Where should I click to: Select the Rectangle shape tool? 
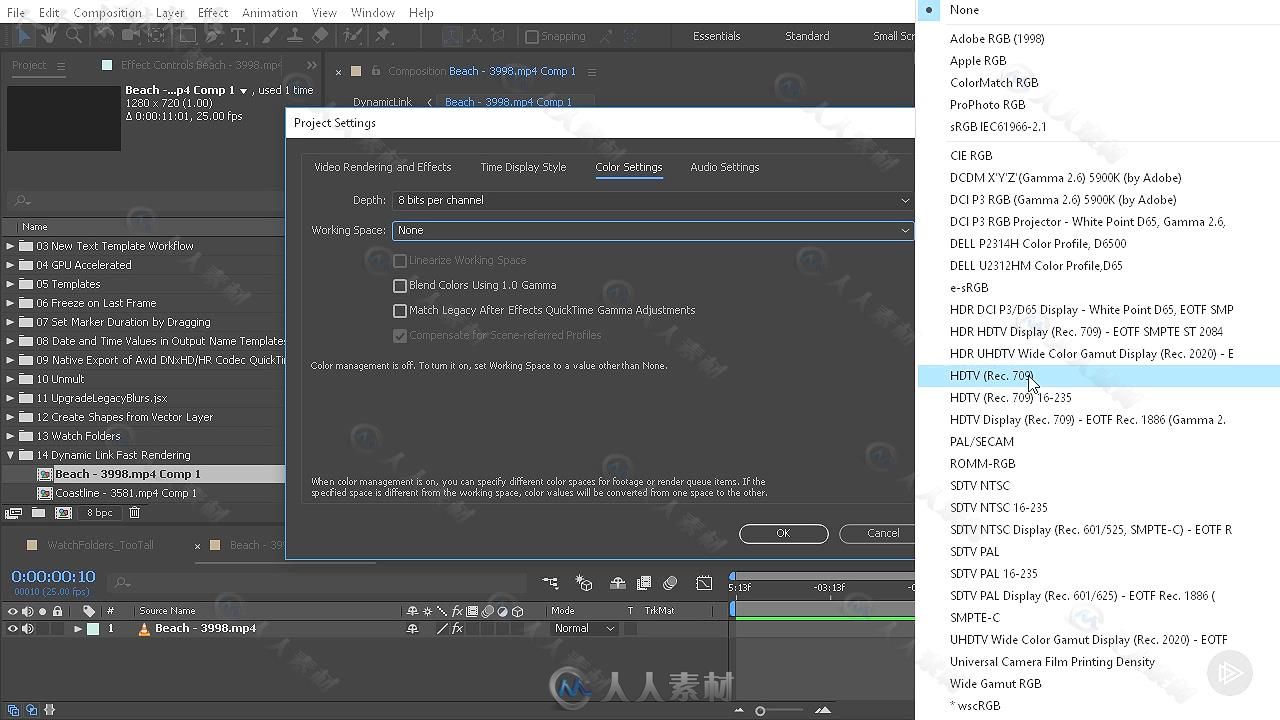point(187,36)
